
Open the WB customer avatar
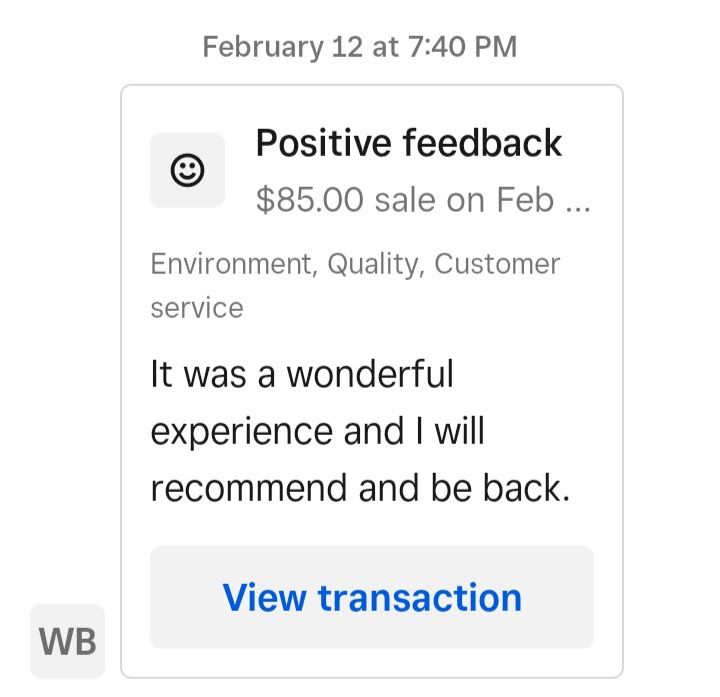point(68,641)
